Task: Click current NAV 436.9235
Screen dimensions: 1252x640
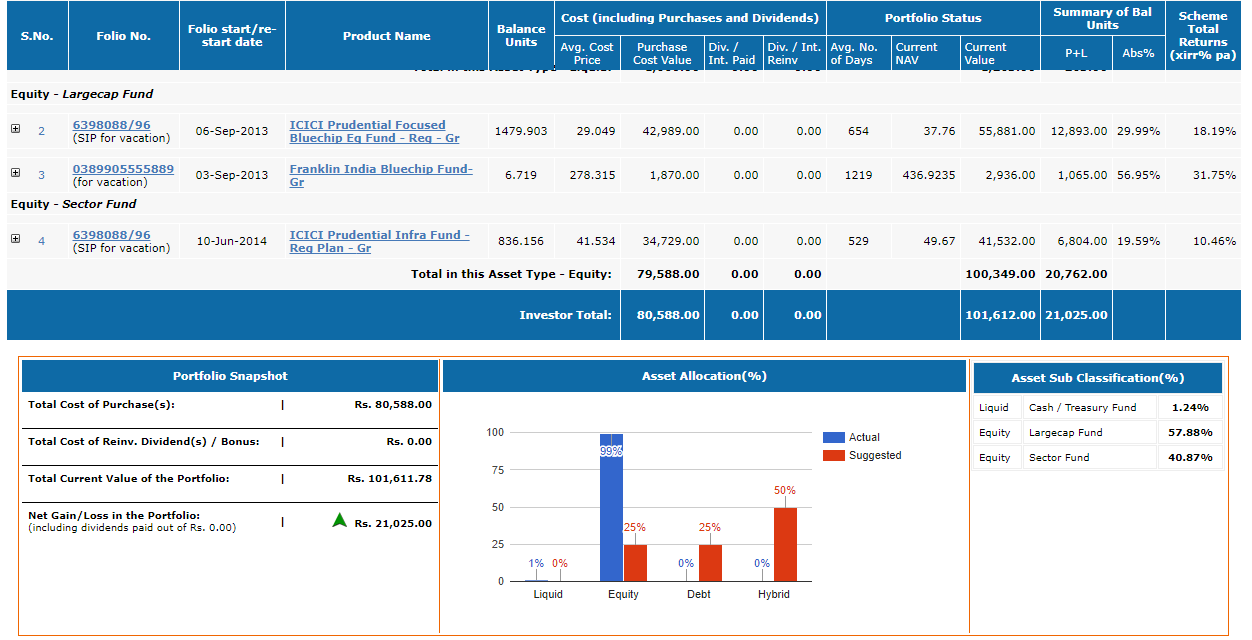Action: coord(928,175)
